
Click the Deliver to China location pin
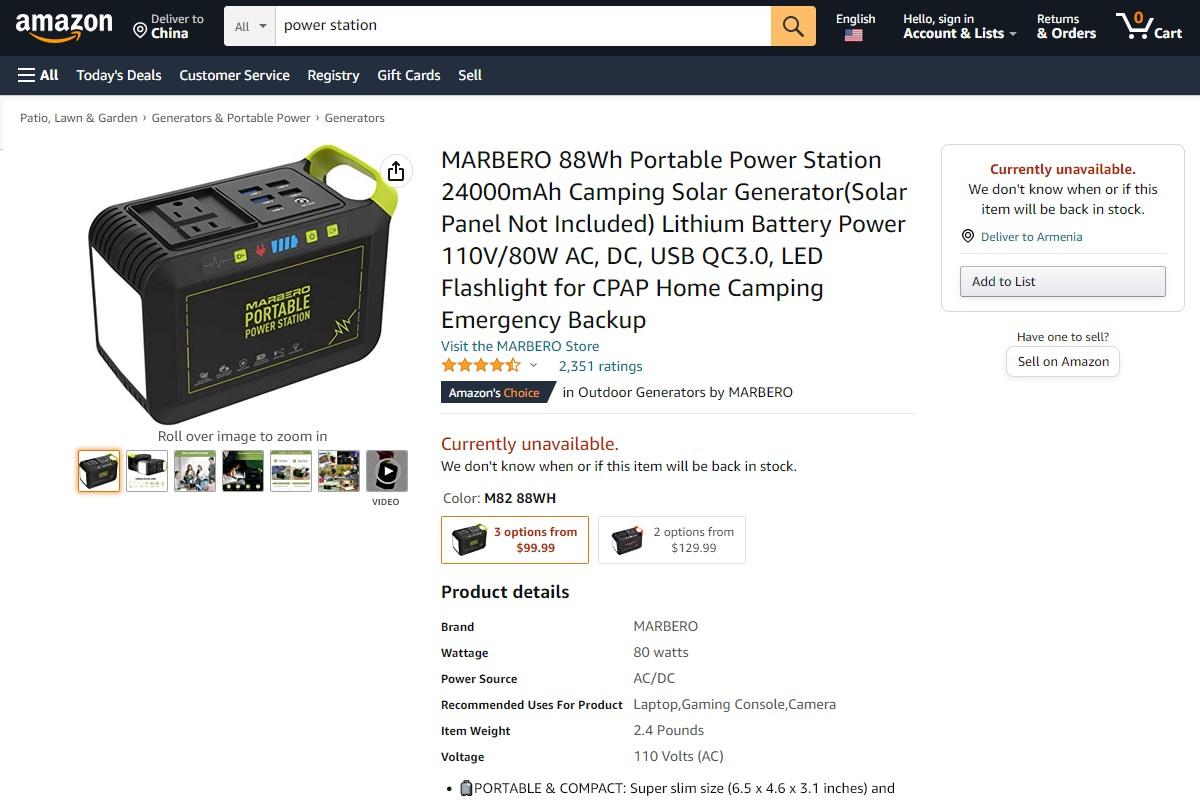(x=140, y=30)
